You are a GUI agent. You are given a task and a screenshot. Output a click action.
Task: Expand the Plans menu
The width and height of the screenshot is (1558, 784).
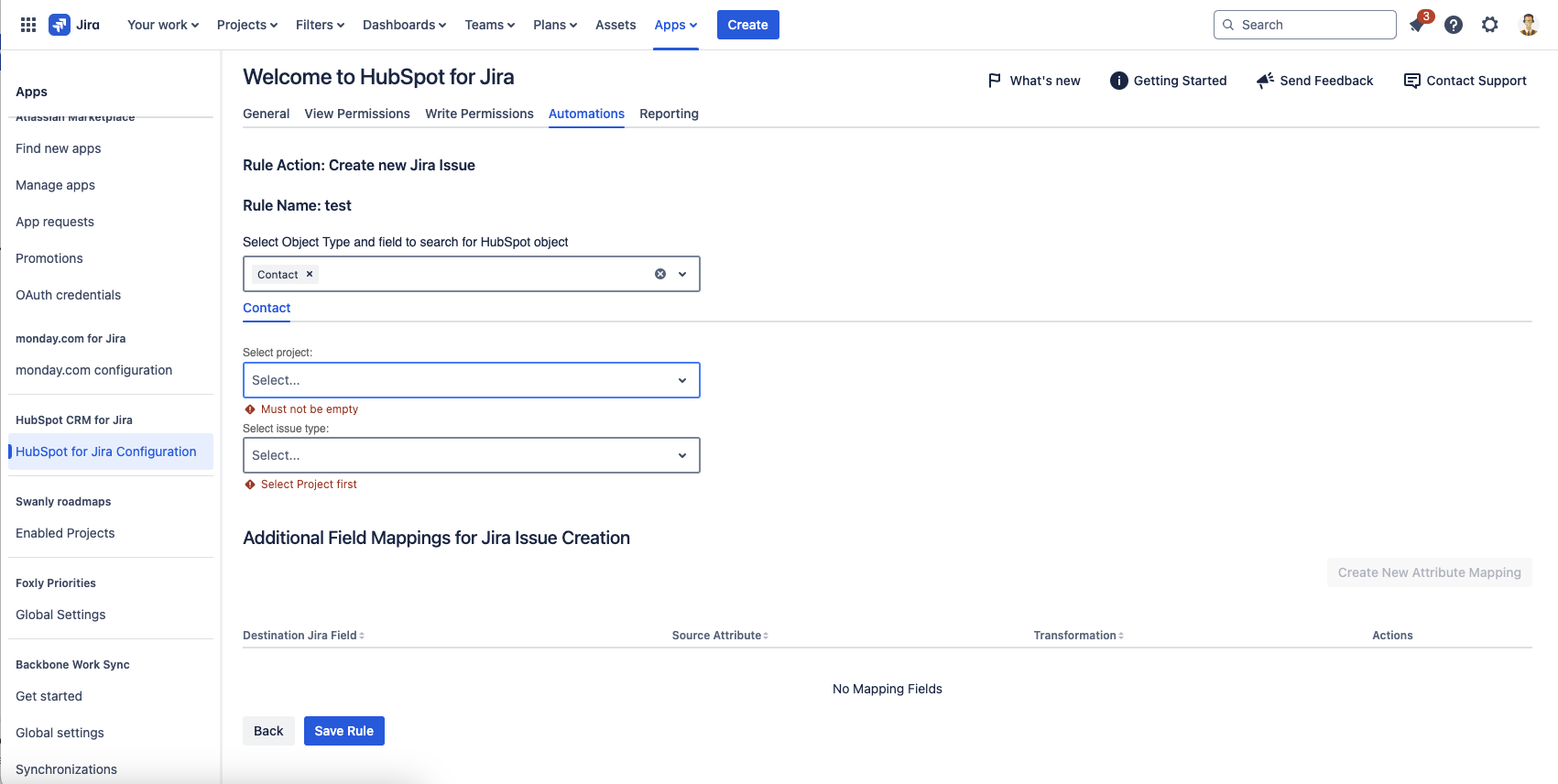[555, 25]
